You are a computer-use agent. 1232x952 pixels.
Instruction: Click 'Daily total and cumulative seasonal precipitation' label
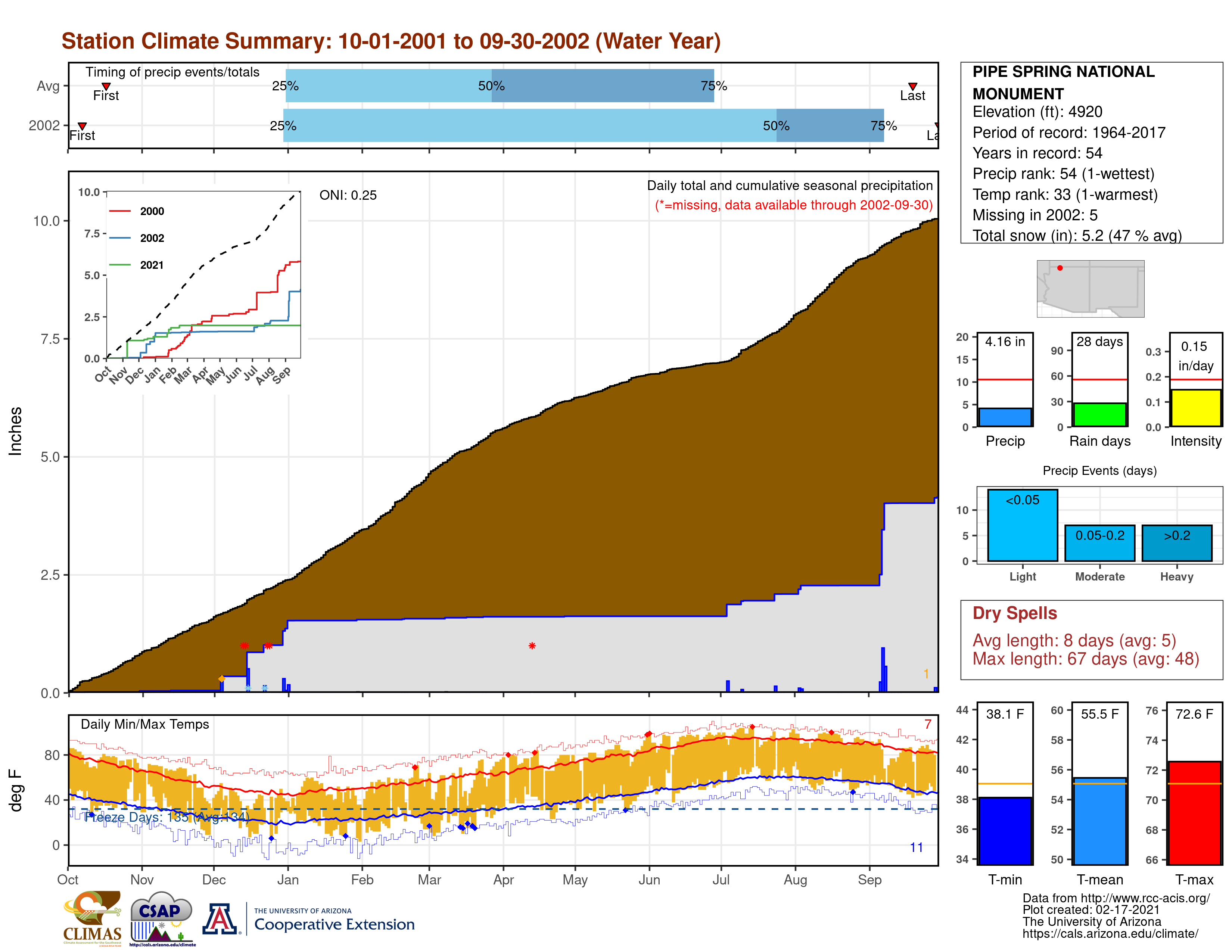[x=790, y=186]
